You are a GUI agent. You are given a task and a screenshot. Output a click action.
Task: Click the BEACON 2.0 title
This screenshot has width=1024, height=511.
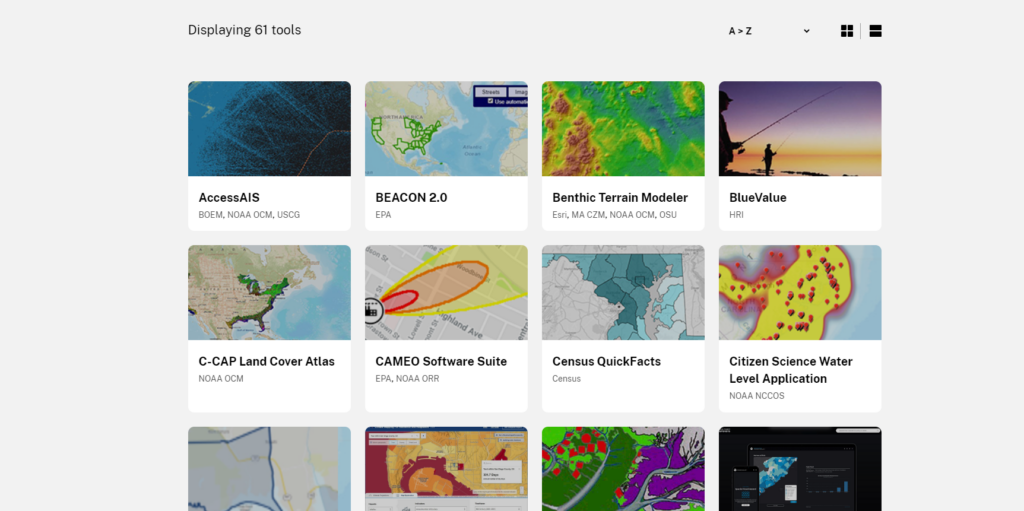[411, 197]
